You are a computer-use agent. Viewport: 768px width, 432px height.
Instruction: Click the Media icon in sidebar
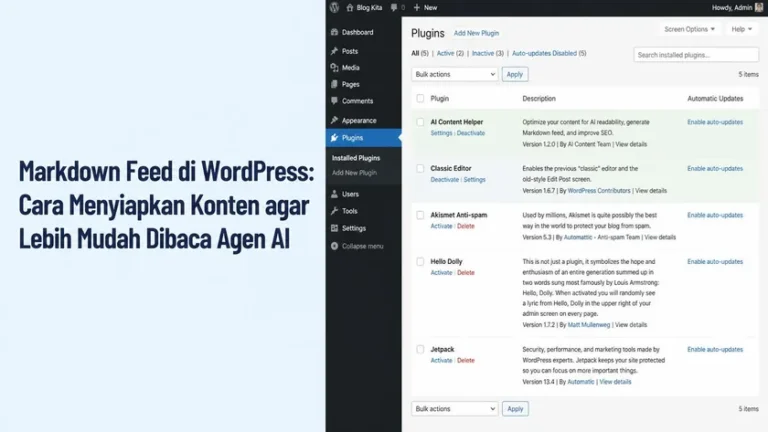point(335,68)
